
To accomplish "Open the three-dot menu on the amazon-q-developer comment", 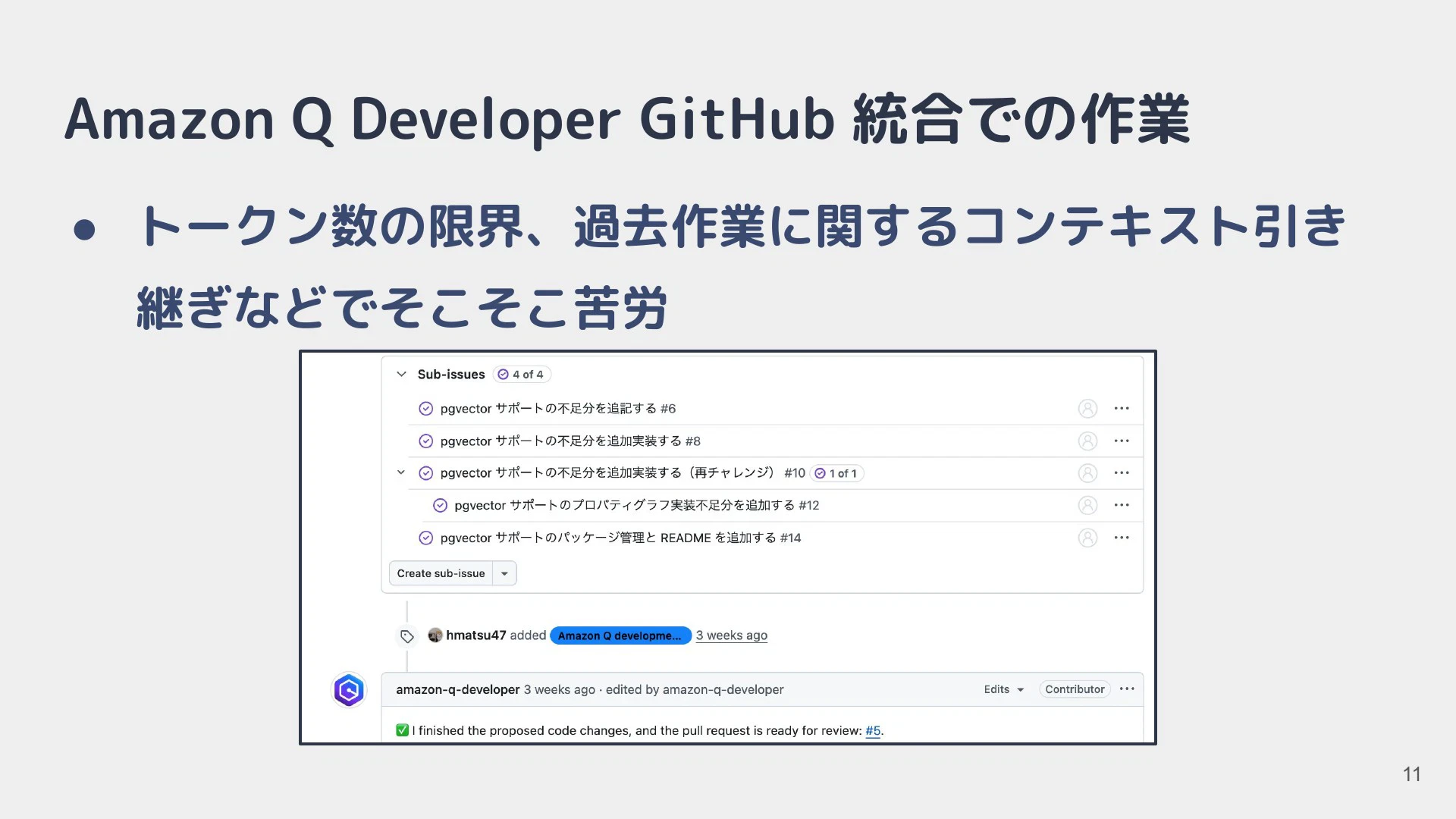I will click(1127, 689).
